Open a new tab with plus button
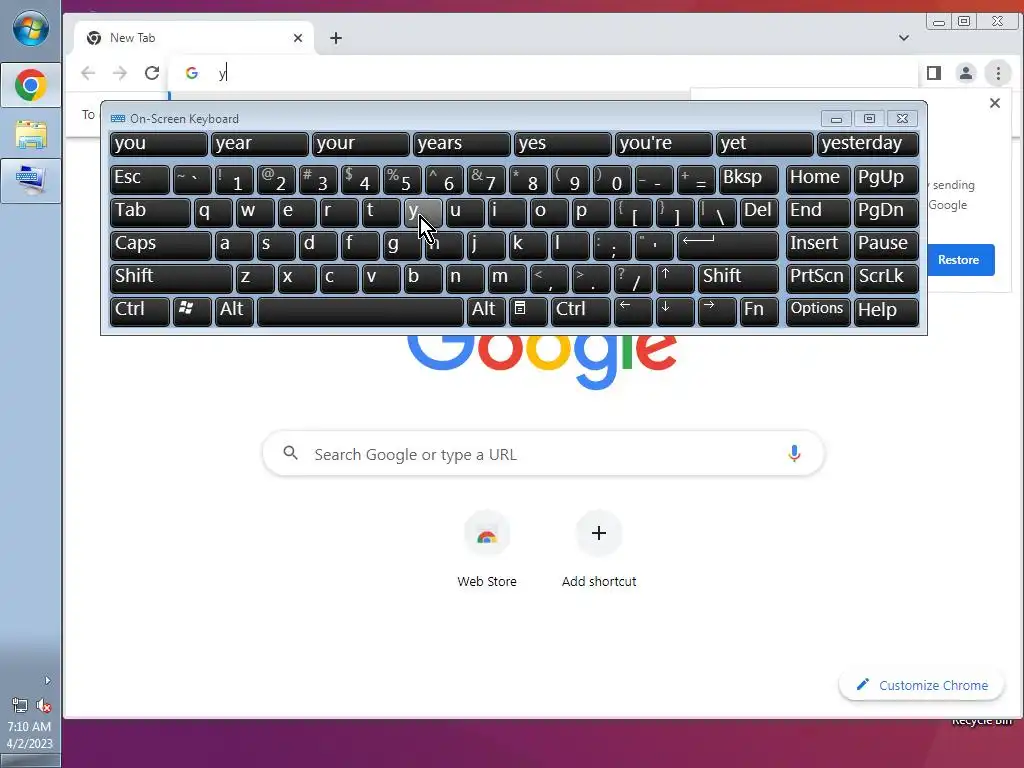The width and height of the screenshot is (1024, 768). click(x=336, y=38)
